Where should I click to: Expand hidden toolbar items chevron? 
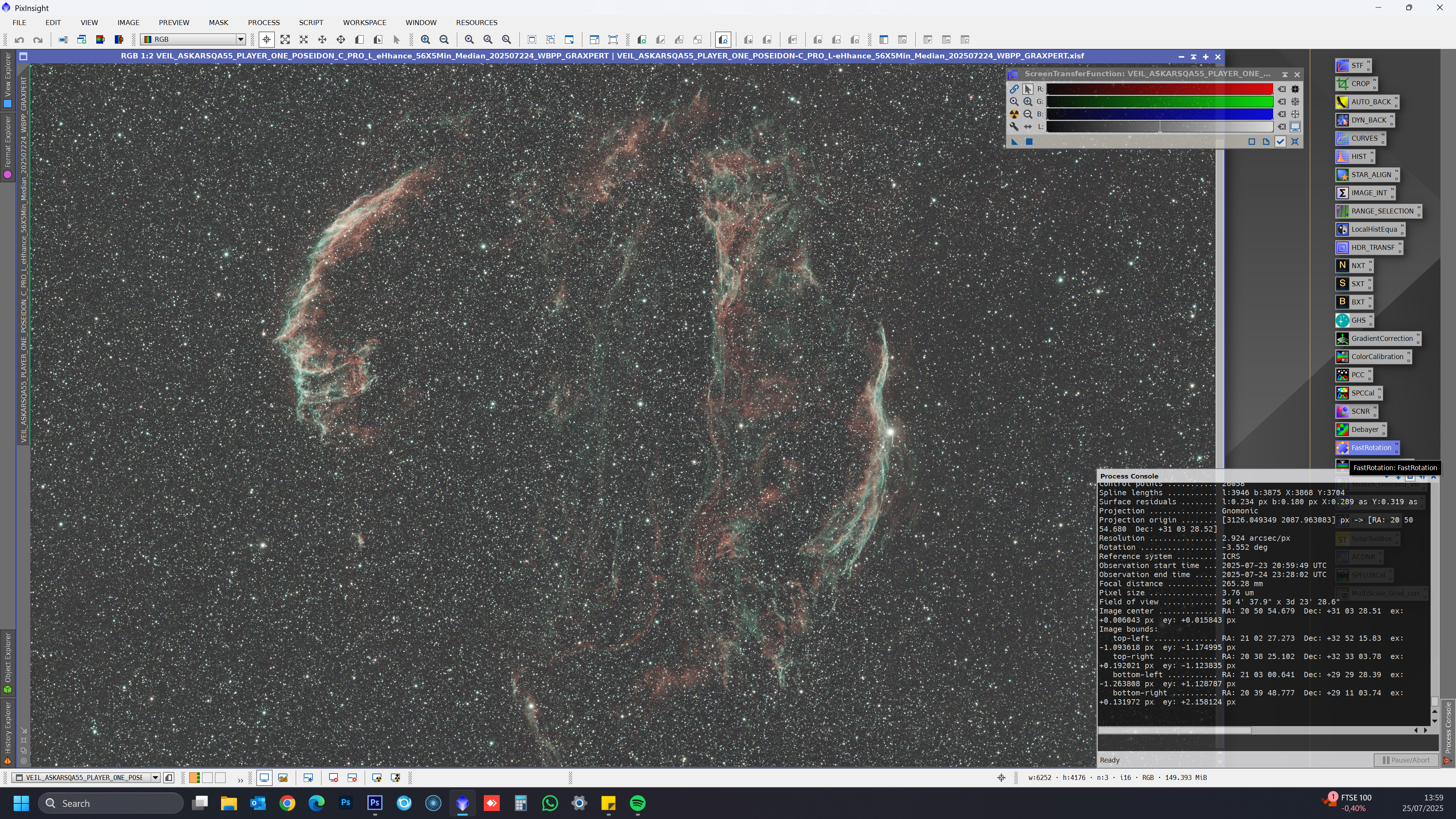coord(240,780)
